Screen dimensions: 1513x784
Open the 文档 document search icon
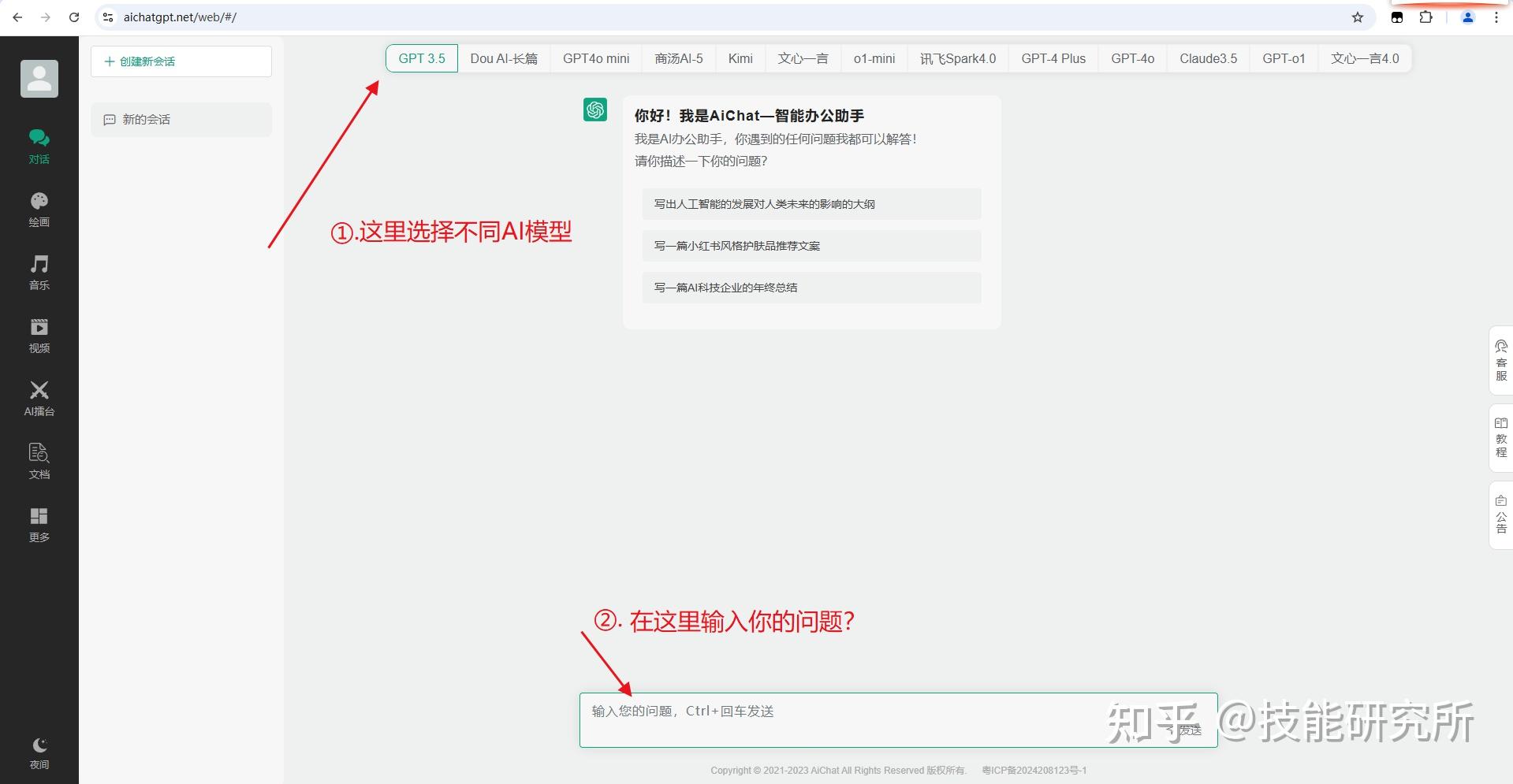pos(39,454)
